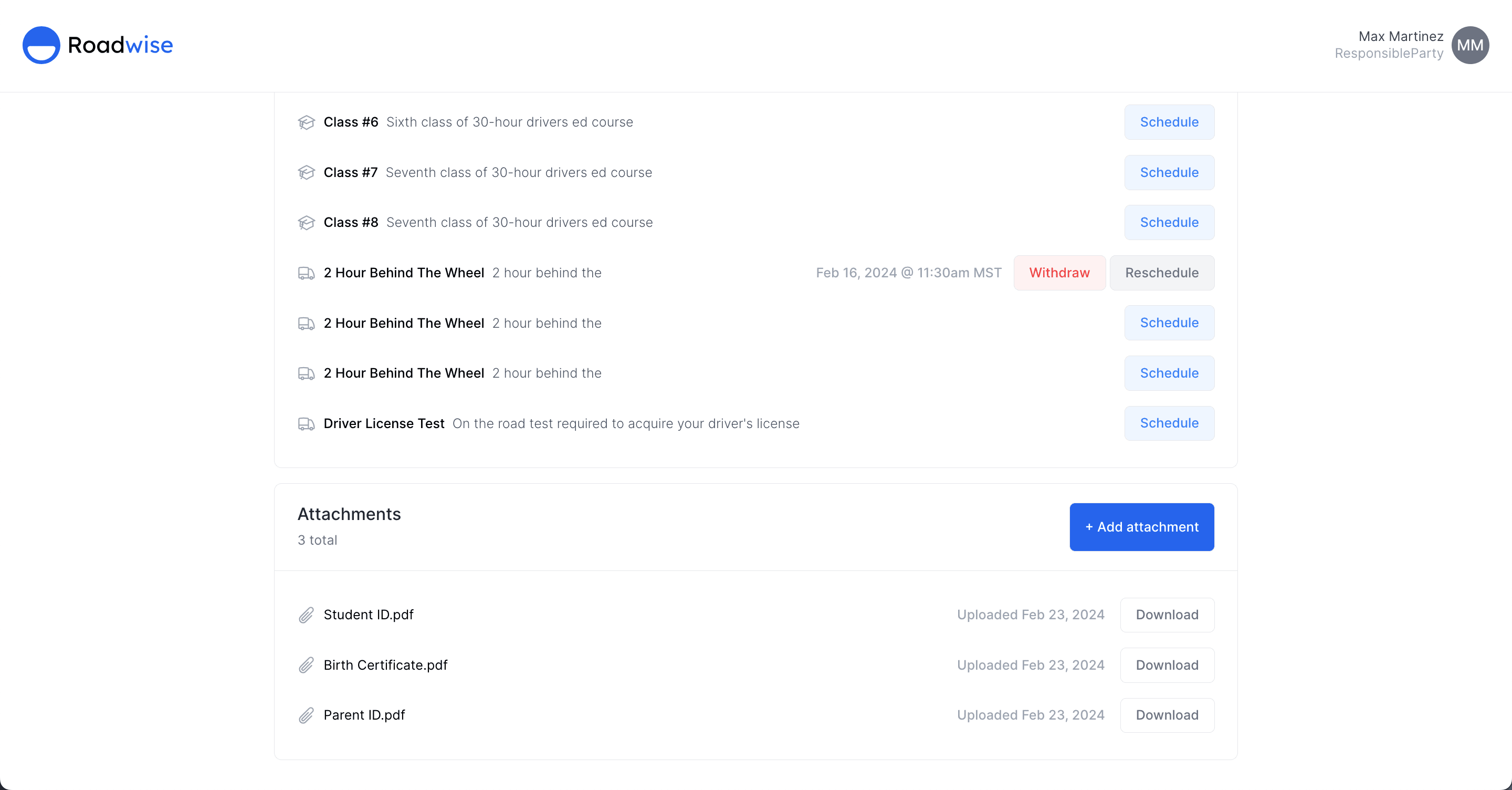The width and height of the screenshot is (1512, 790).
Task: Click the Roadwise wordmark text
Action: coord(120,45)
